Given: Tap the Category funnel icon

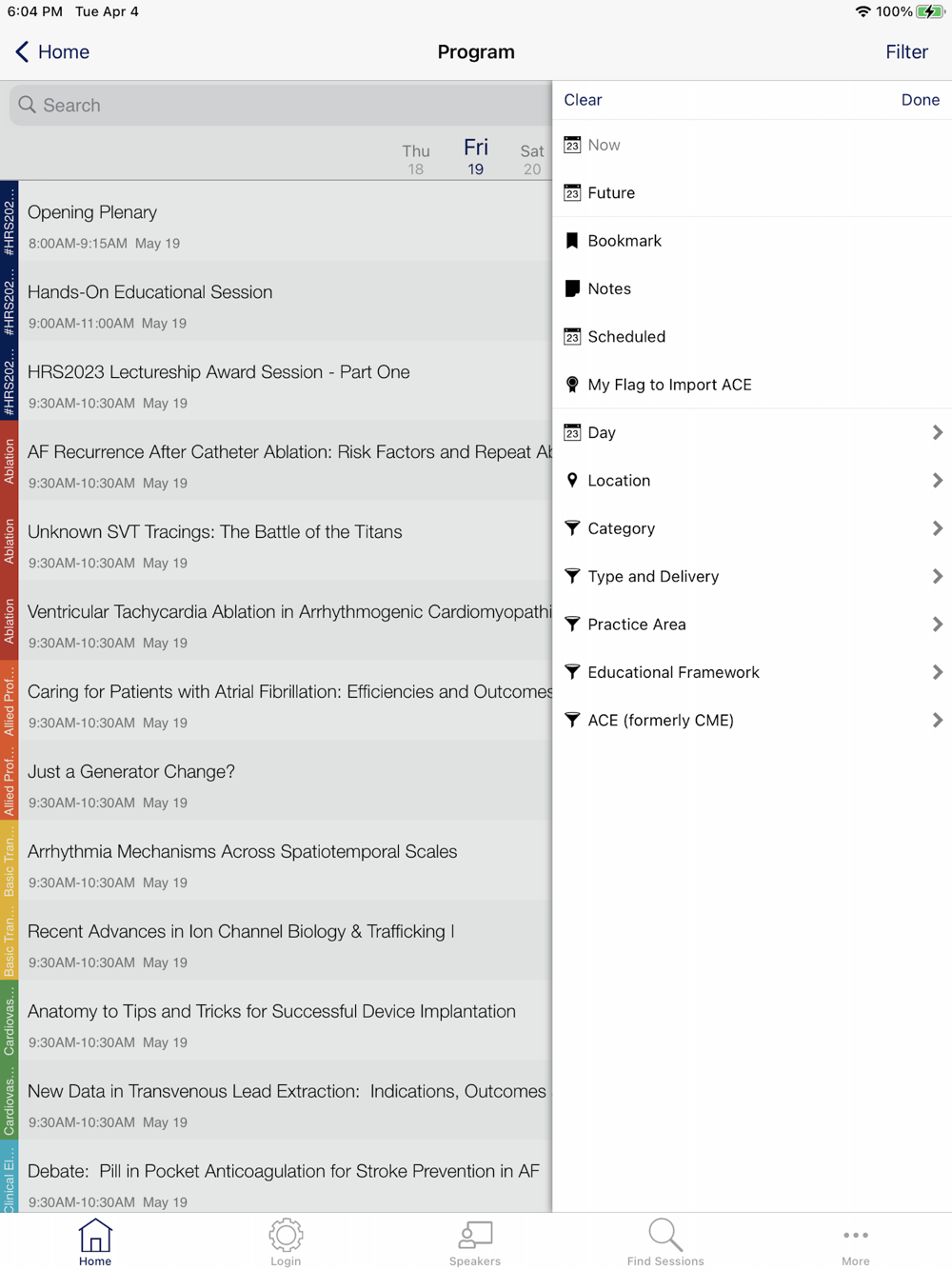Looking at the screenshot, I should (572, 528).
